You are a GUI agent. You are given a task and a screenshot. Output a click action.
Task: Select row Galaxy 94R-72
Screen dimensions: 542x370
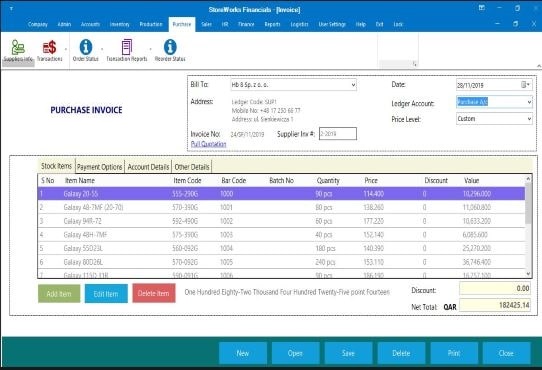(x=281, y=221)
